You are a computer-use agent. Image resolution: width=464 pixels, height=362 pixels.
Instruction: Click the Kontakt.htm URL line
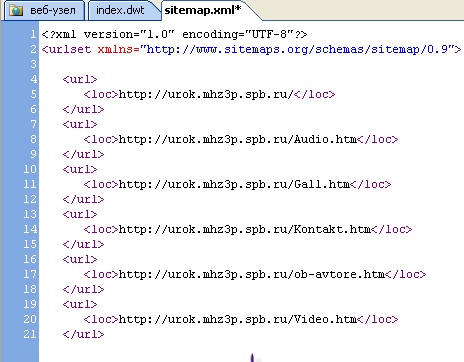click(x=248, y=229)
